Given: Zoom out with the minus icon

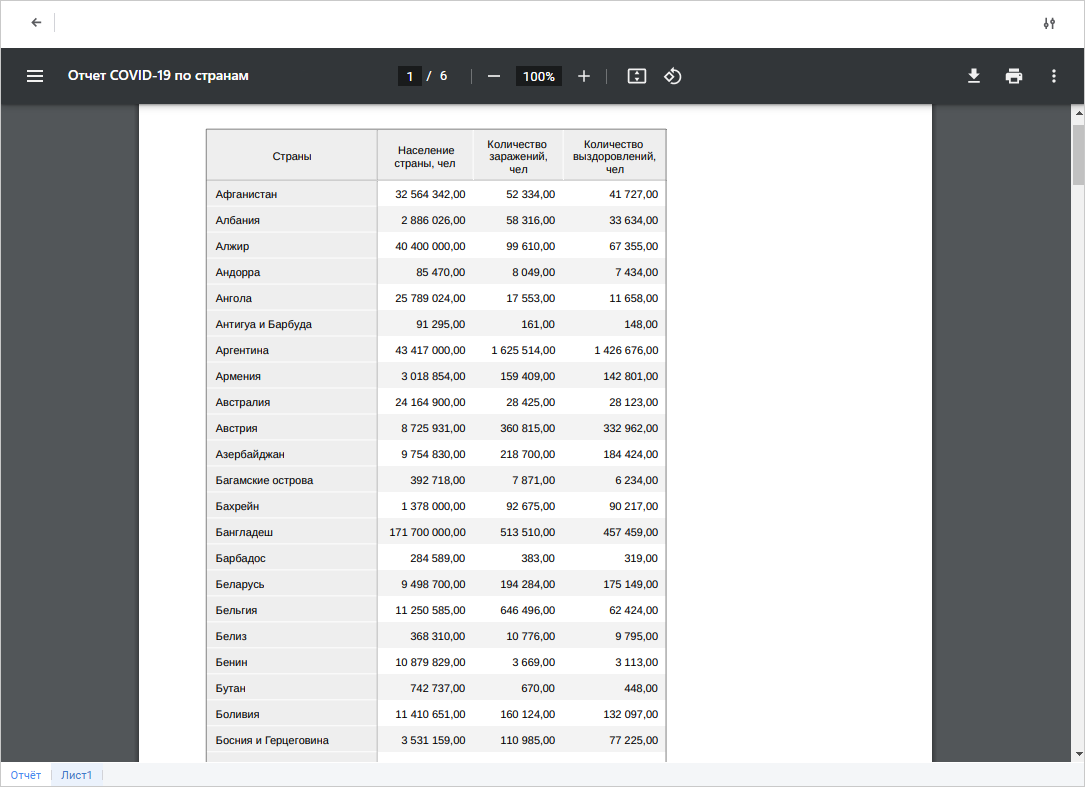Looking at the screenshot, I should click(x=493, y=76).
